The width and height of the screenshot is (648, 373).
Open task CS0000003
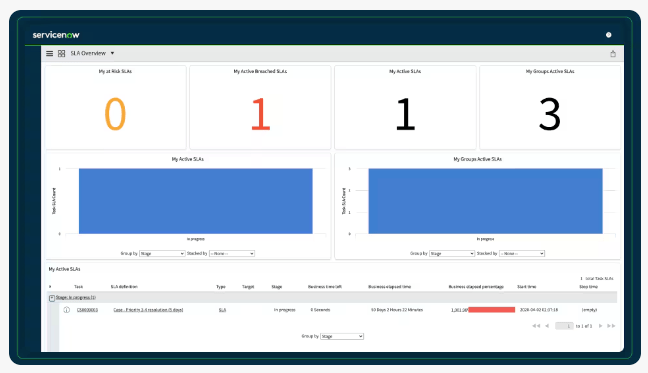point(87,310)
